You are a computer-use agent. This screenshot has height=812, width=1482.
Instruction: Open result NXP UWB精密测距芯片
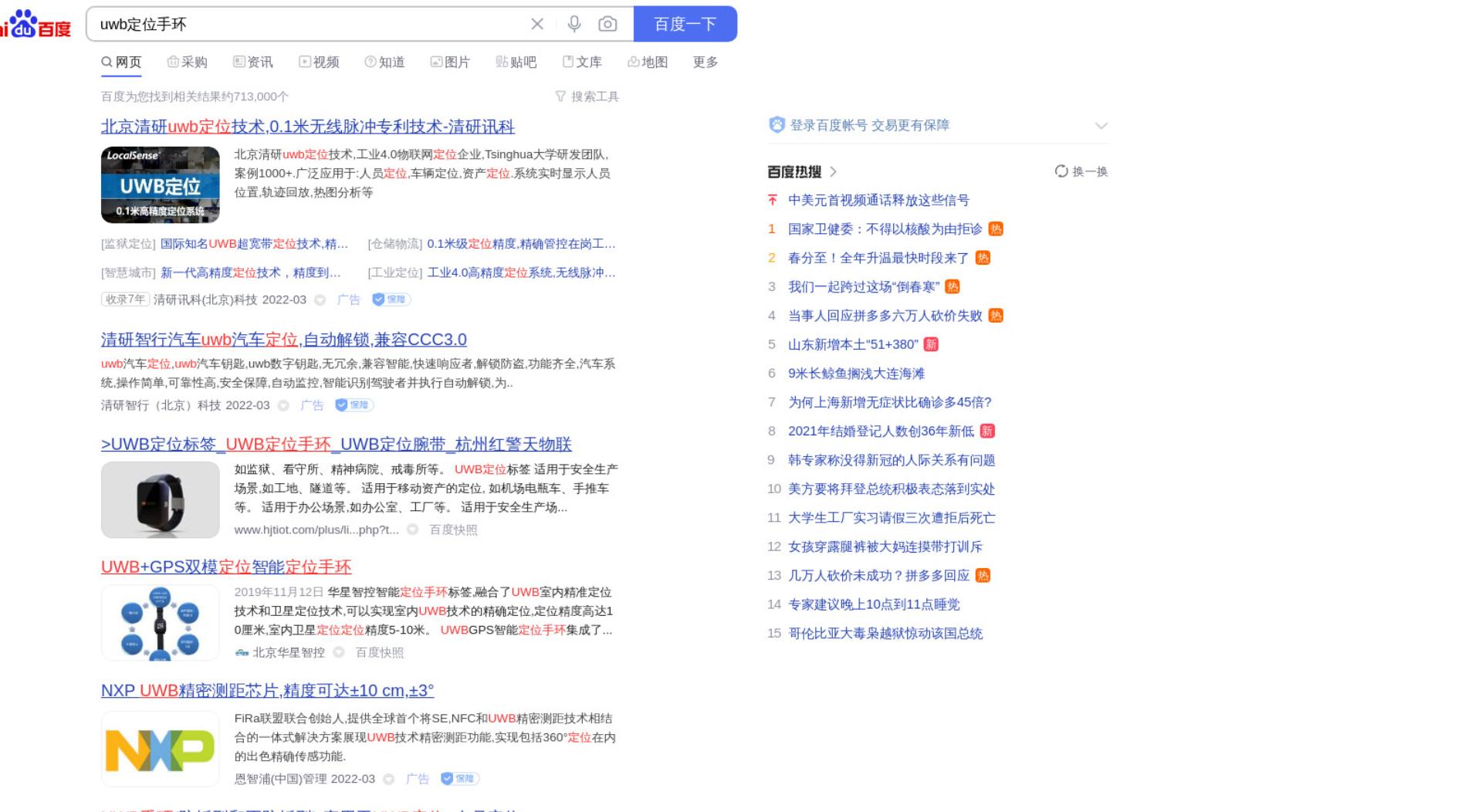268,691
